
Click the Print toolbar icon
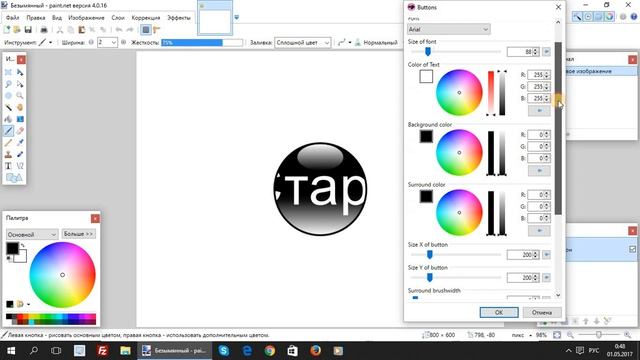pos(44,29)
